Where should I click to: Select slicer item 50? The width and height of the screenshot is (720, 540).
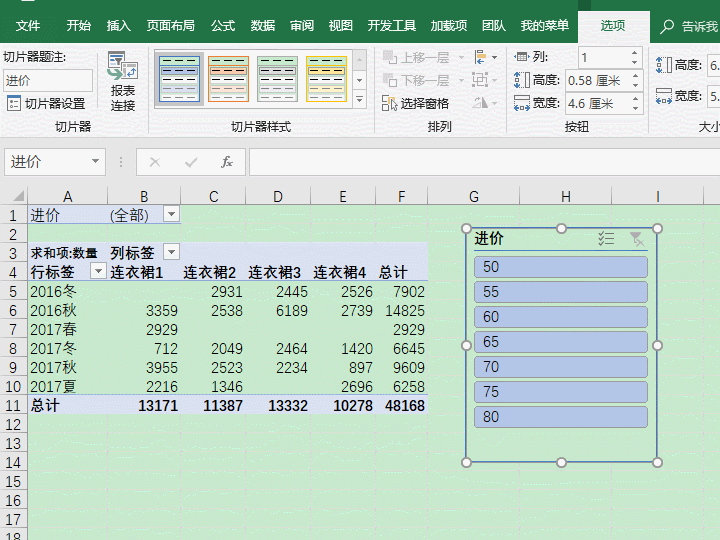560,267
